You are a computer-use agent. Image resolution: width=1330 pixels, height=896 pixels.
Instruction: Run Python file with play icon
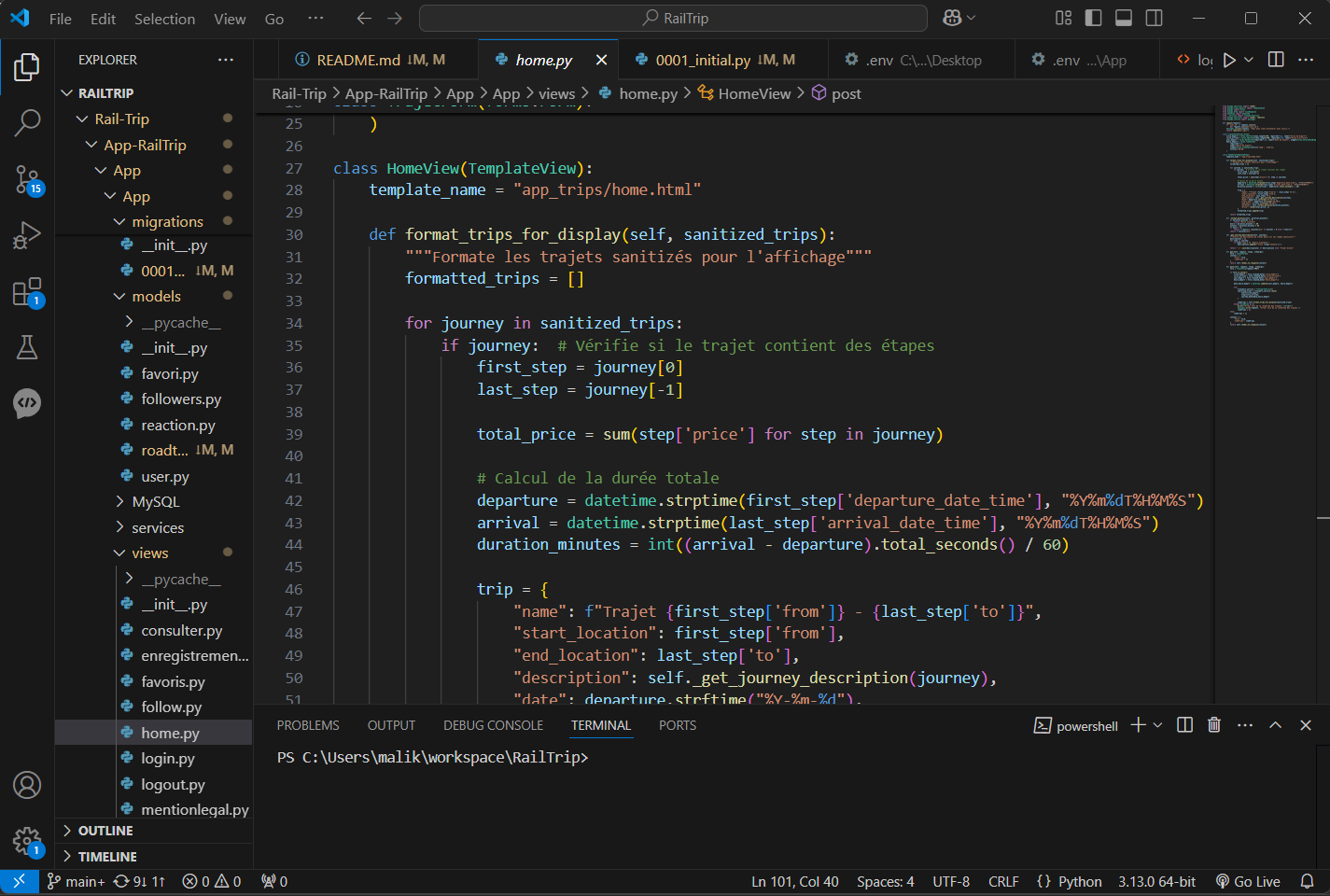[x=1229, y=60]
